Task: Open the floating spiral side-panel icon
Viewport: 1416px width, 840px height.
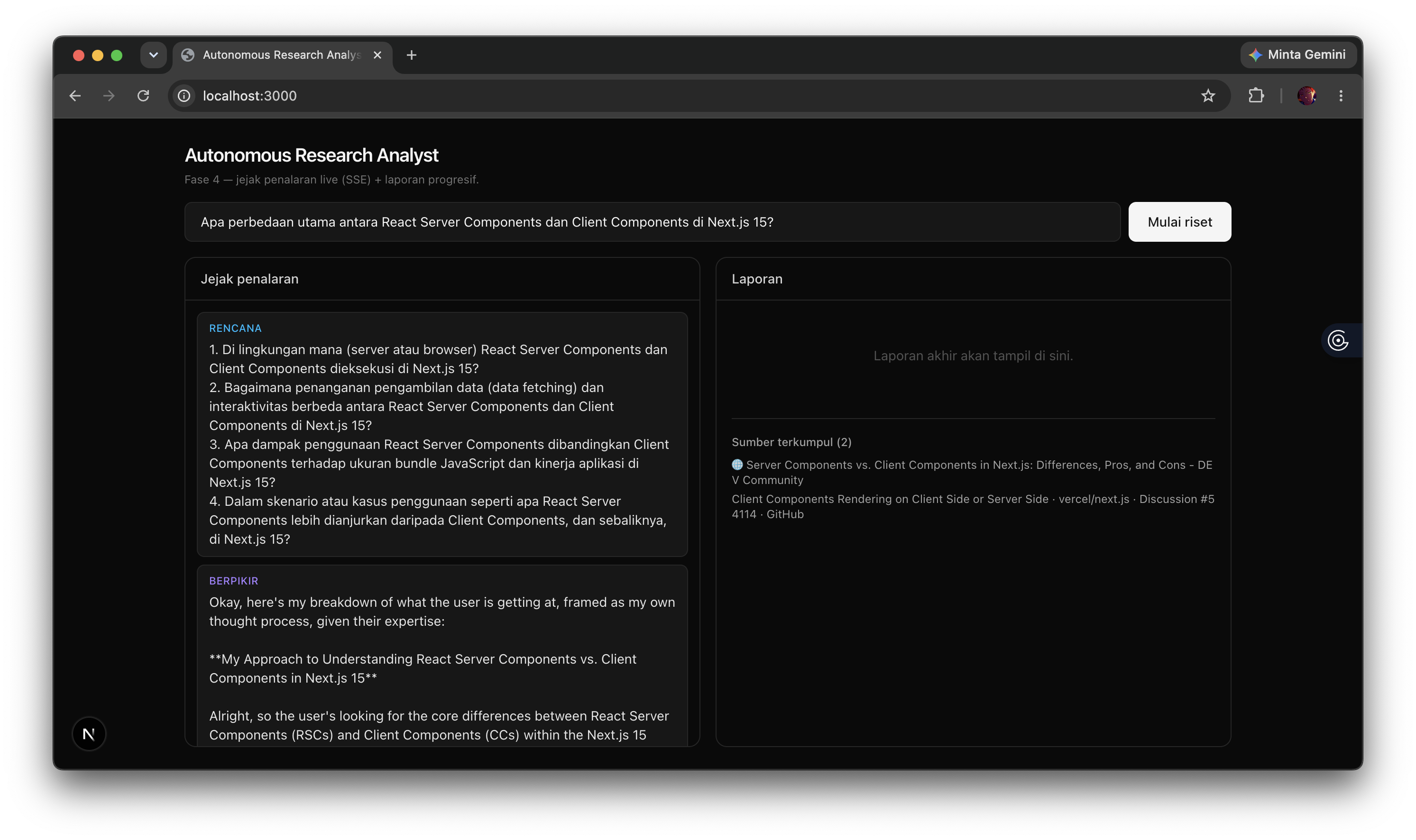Action: pos(1338,341)
